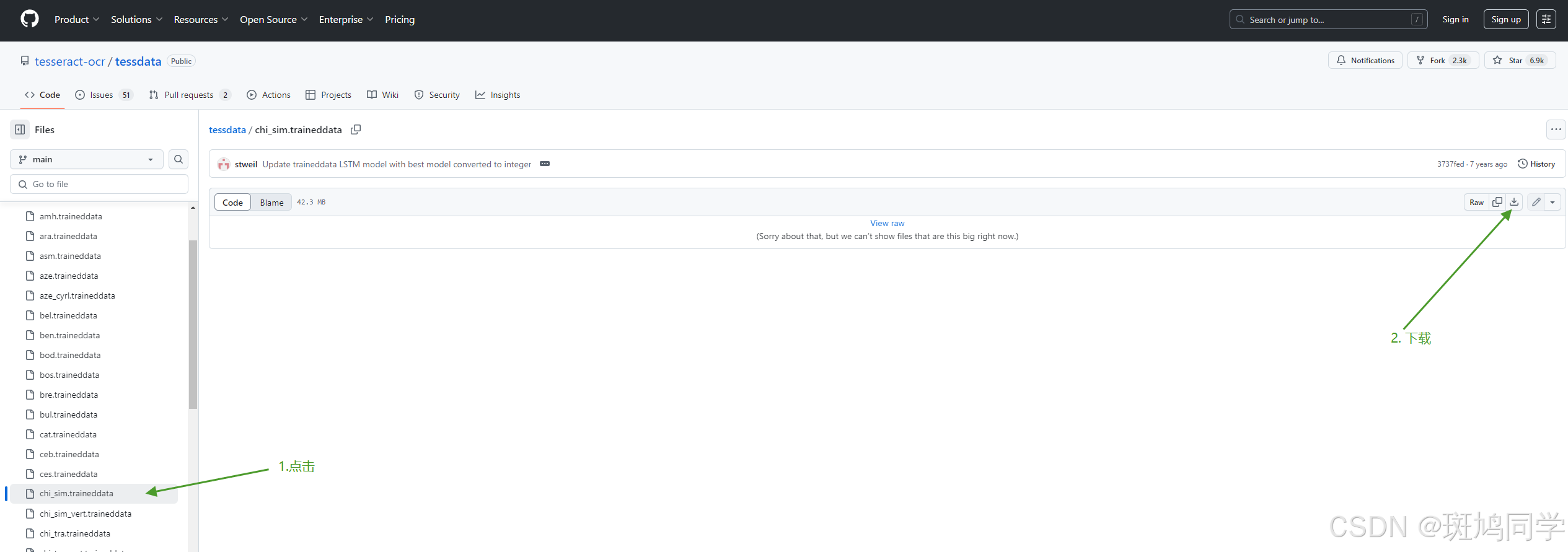Click the Notifications bell button
This screenshot has height=552, width=1568.
tap(1365, 60)
